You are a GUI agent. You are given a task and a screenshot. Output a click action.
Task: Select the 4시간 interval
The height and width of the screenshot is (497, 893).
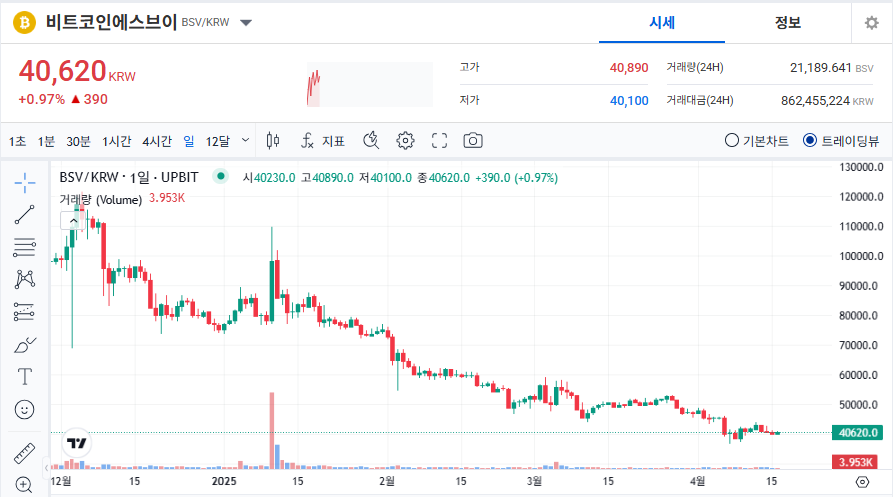pyautogui.click(x=157, y=141)
